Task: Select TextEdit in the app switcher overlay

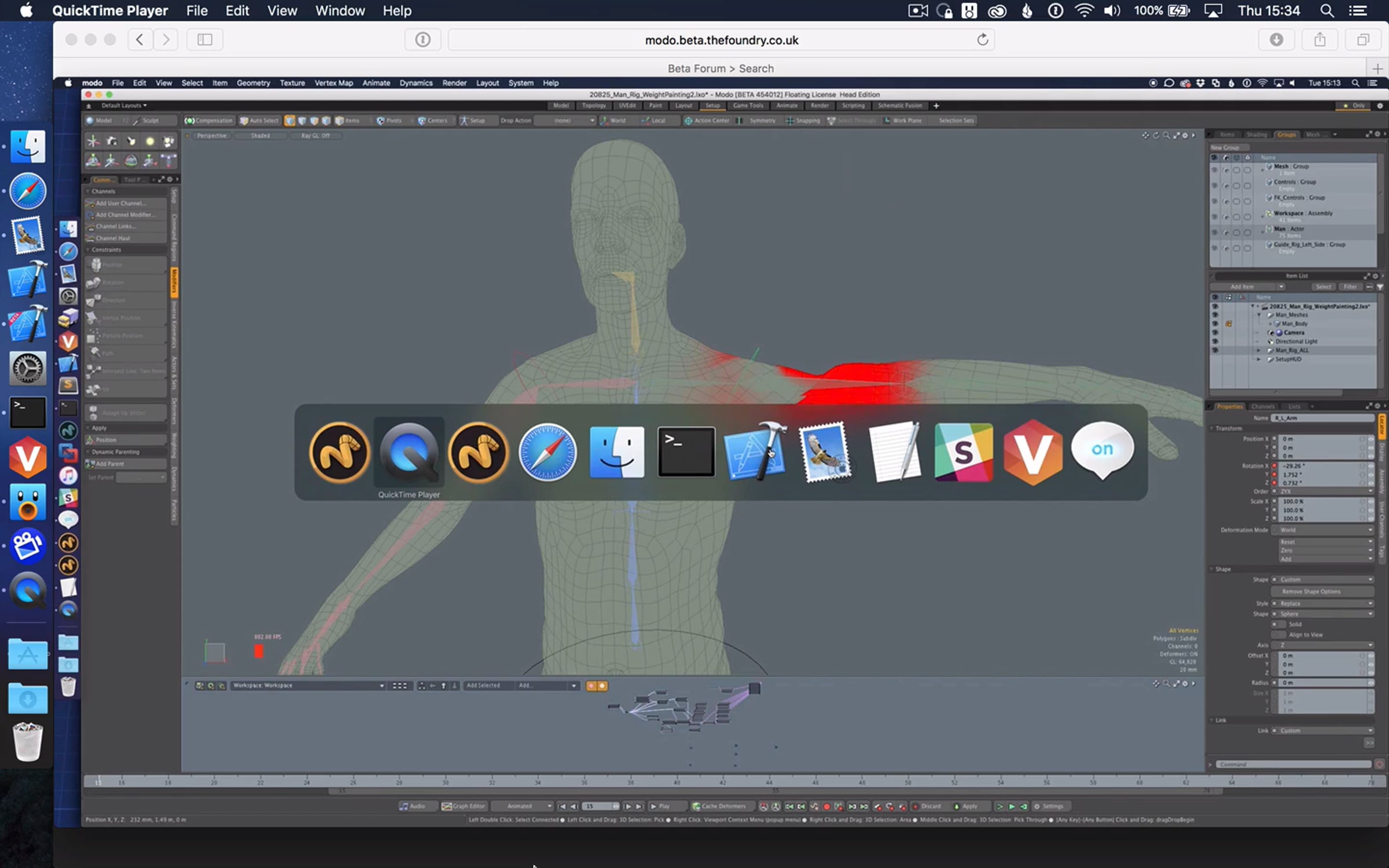Action: (x=895, y=453)
